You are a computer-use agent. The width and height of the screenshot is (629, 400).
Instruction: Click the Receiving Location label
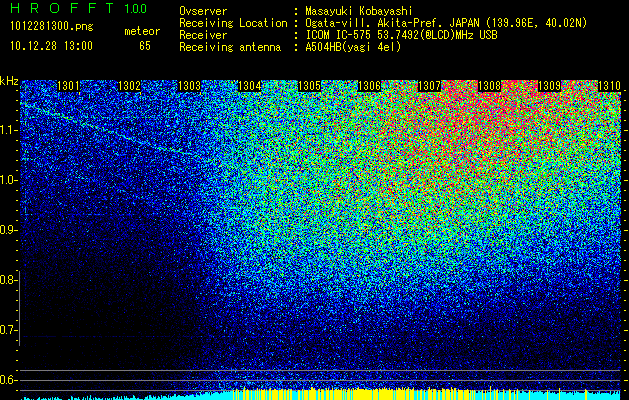(233, 23)
